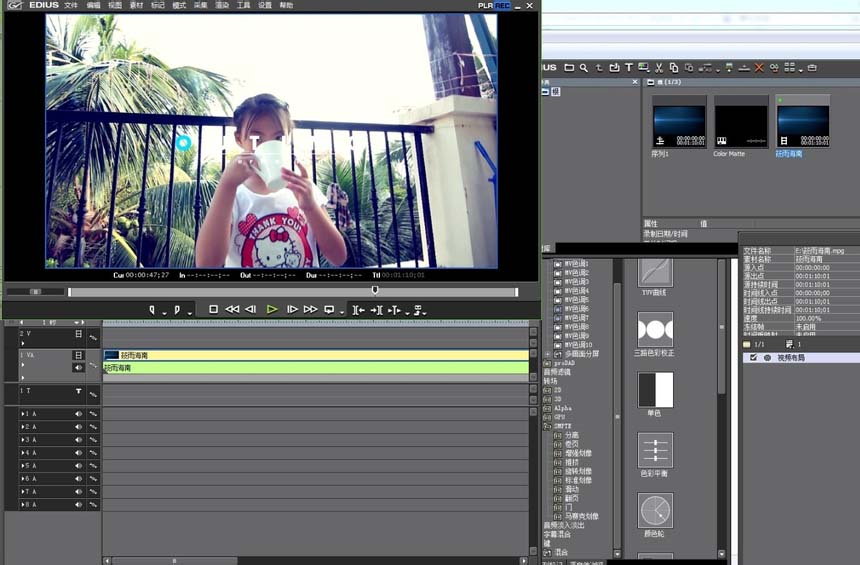The height and width of the screenshot is (565, 860).
Task: Open the 文件 menu
Action: 71,5
